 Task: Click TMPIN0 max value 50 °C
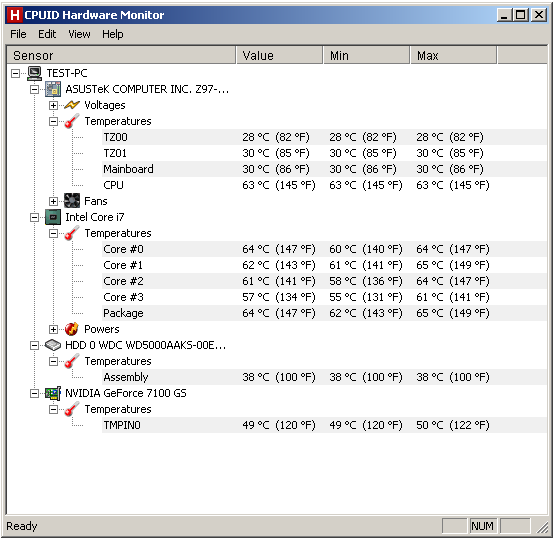pyautogui.click(x=453, y=425)
